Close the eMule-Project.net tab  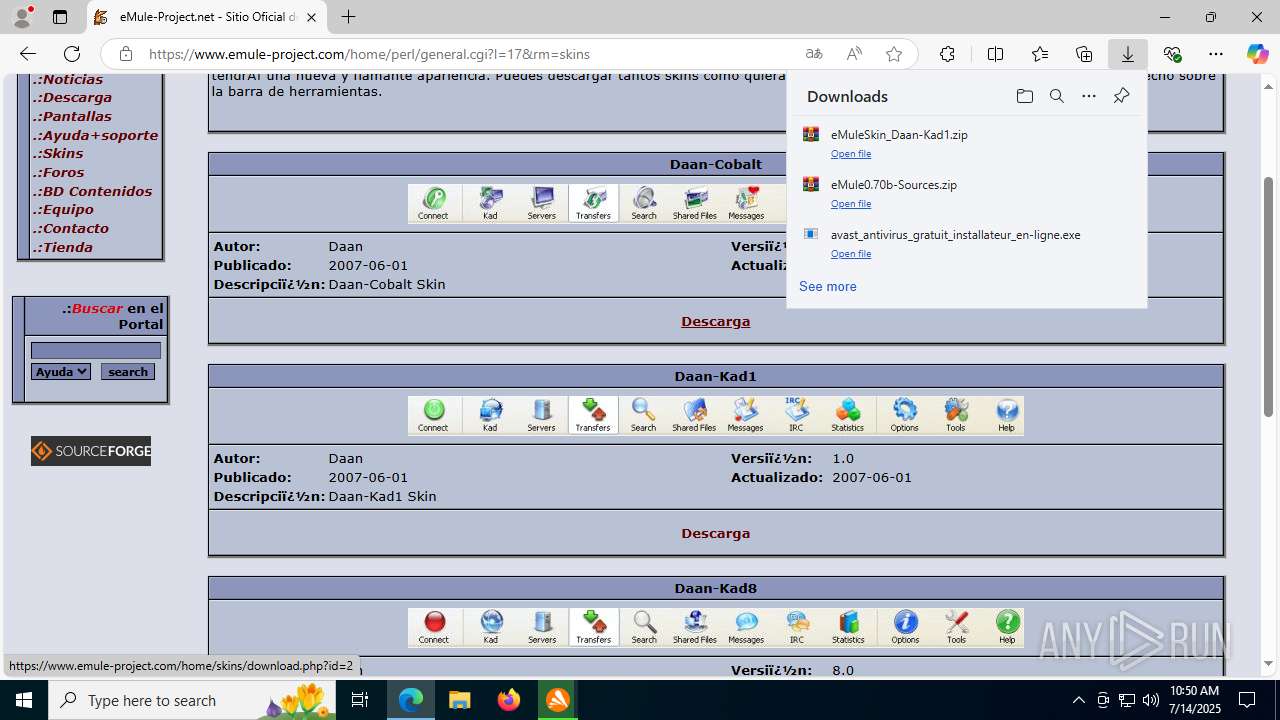[x=312, y=17]
